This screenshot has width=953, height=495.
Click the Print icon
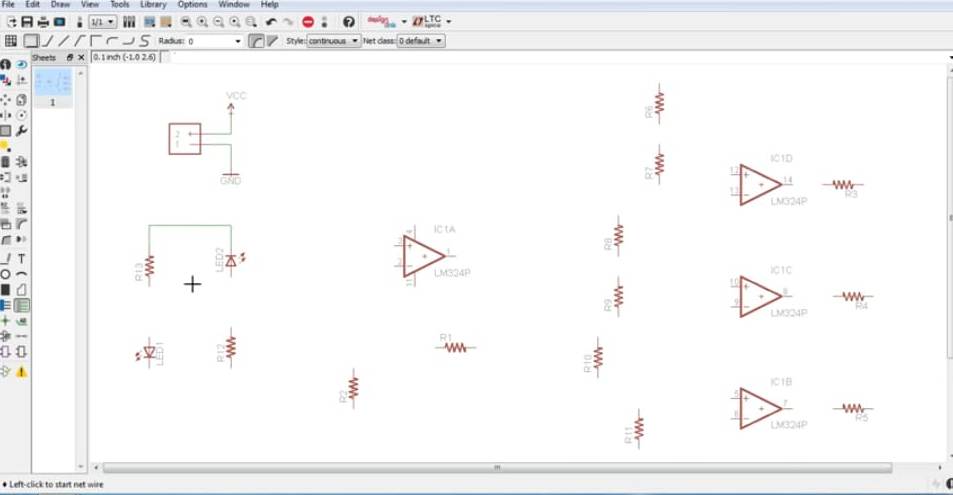pyautogui.click(x=43, y=22)
